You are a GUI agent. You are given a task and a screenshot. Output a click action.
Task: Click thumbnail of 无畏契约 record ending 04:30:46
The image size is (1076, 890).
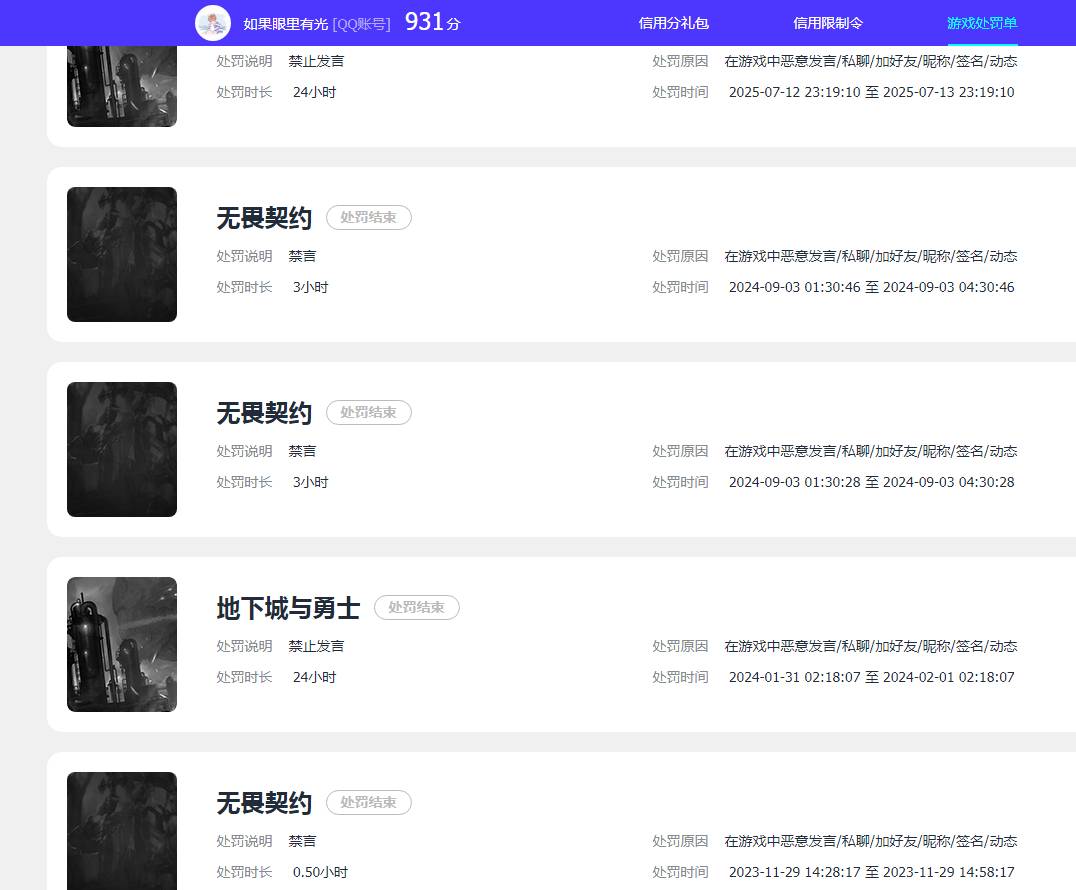[x=122, y=254]
